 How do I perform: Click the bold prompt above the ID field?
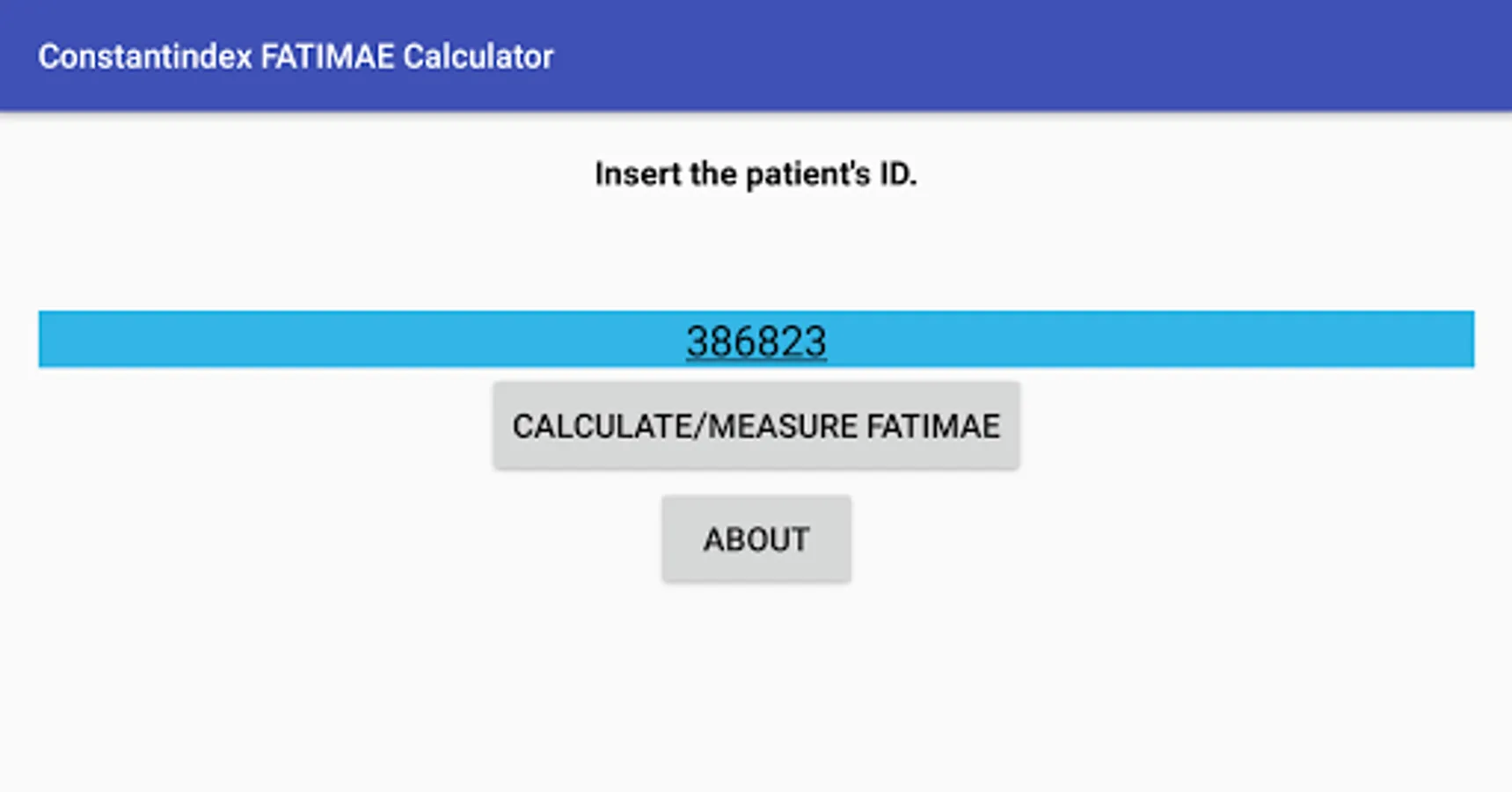coord(756,173)
